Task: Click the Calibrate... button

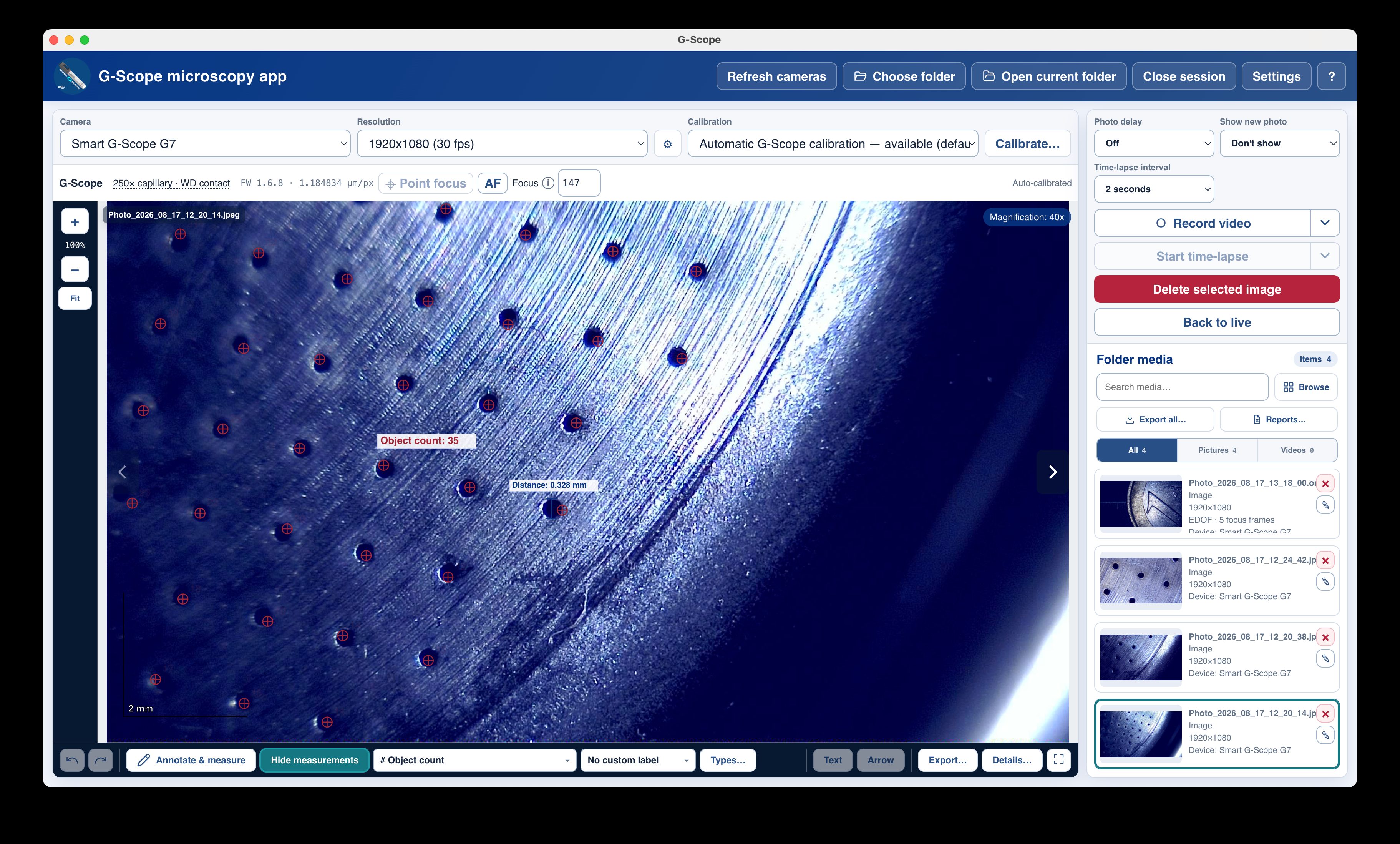Action: 1027,144
